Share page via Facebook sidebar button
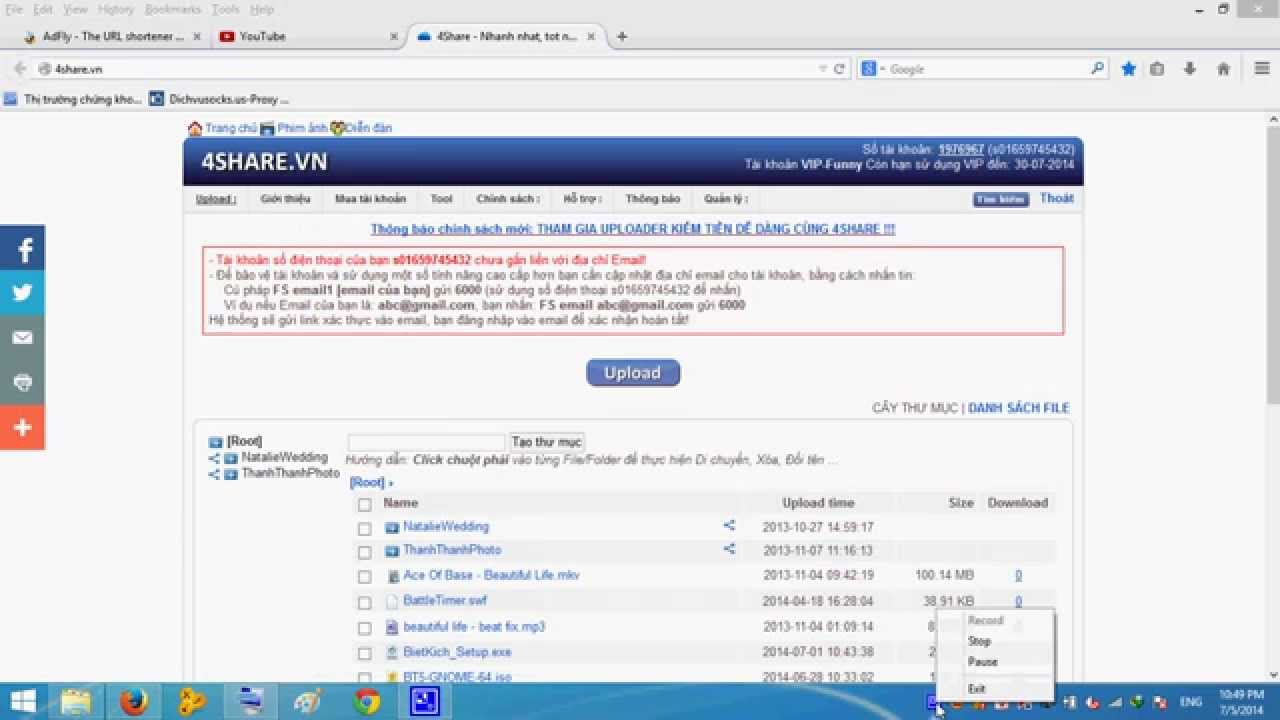 coord(22,249)
